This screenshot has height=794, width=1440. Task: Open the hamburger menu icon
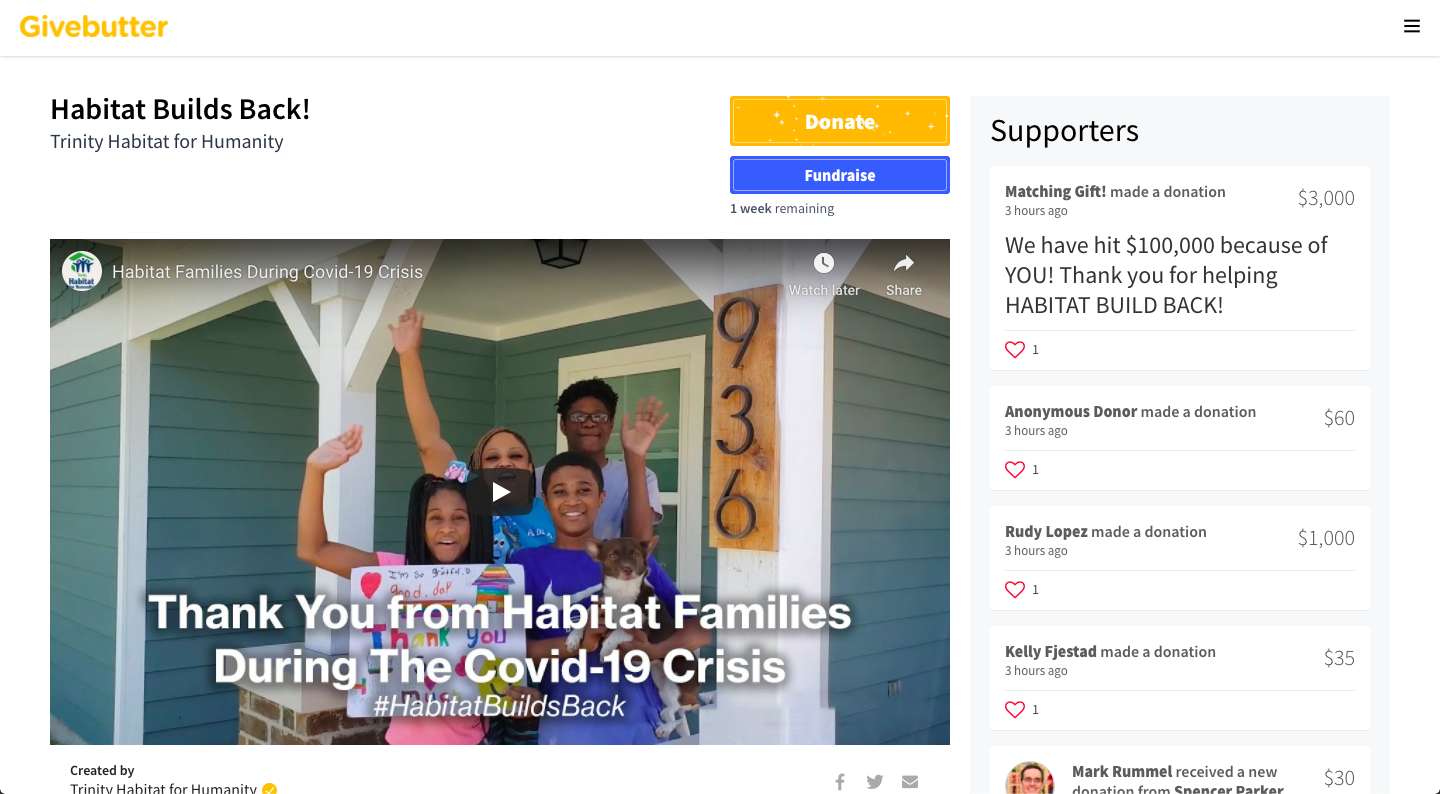coord(1411,27)
